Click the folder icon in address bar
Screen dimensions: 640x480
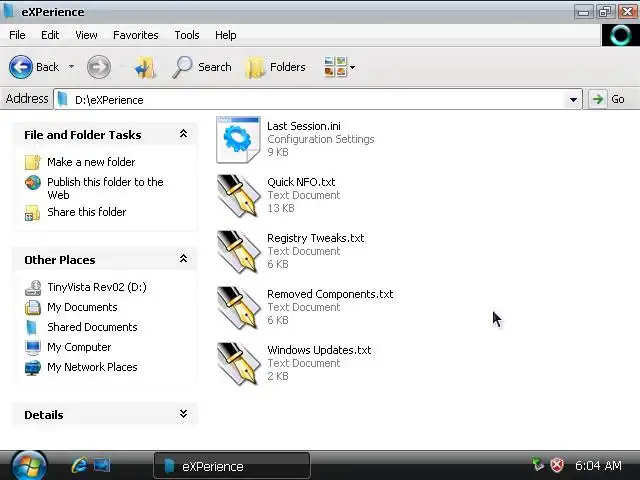pyautogui.click(x=62, y=99)
